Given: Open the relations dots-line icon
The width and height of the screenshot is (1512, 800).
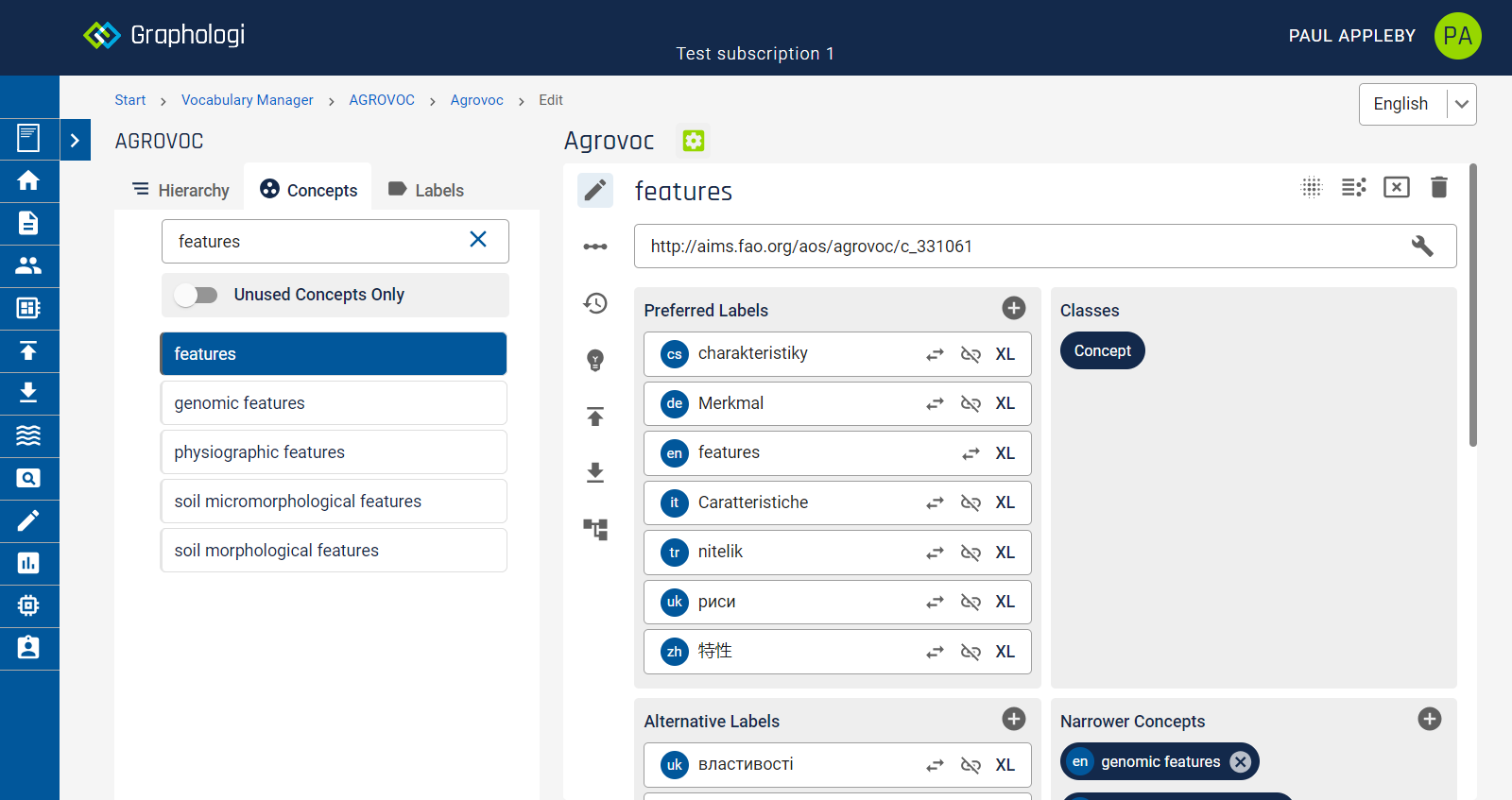Looking at the screenshot, I should pos(595,247).
